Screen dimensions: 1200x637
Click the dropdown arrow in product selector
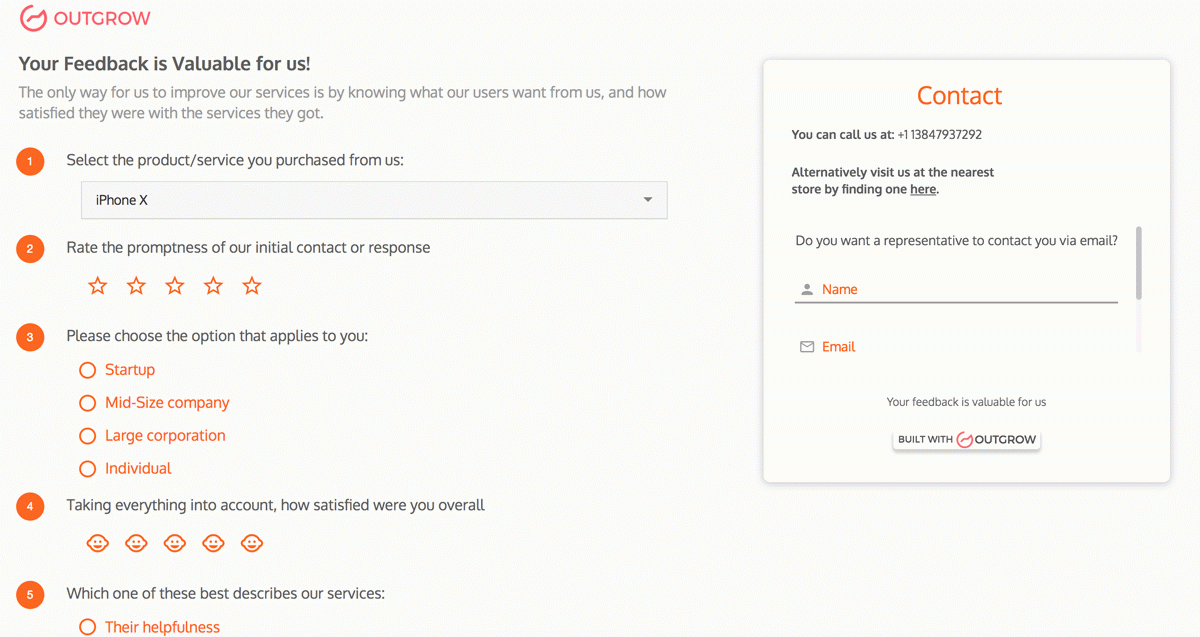click(x=648, y=200)
